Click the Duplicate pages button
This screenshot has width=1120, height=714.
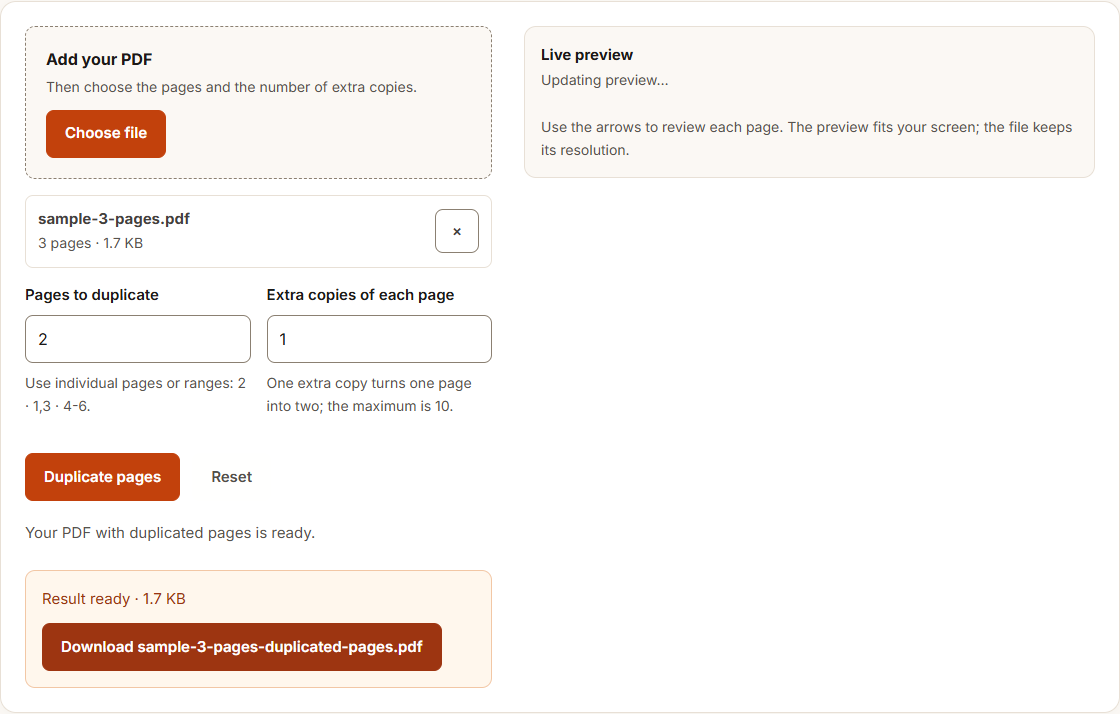(102, 477)
